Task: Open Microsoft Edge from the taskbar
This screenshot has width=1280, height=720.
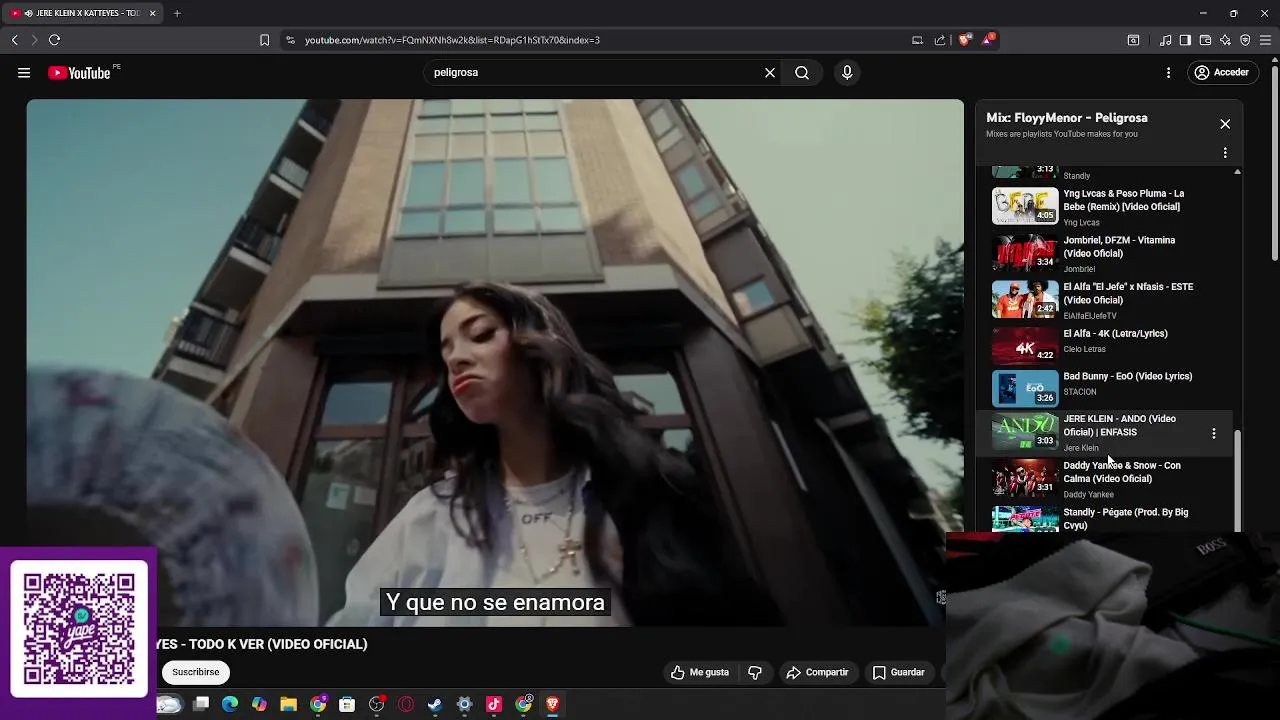Action: [x=230, y=704]
